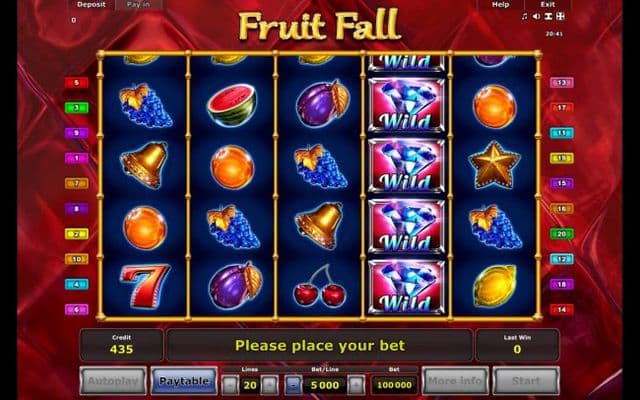640x400 pixels.
Task: Click the Start spin button
Action: (x=526, y=381)
